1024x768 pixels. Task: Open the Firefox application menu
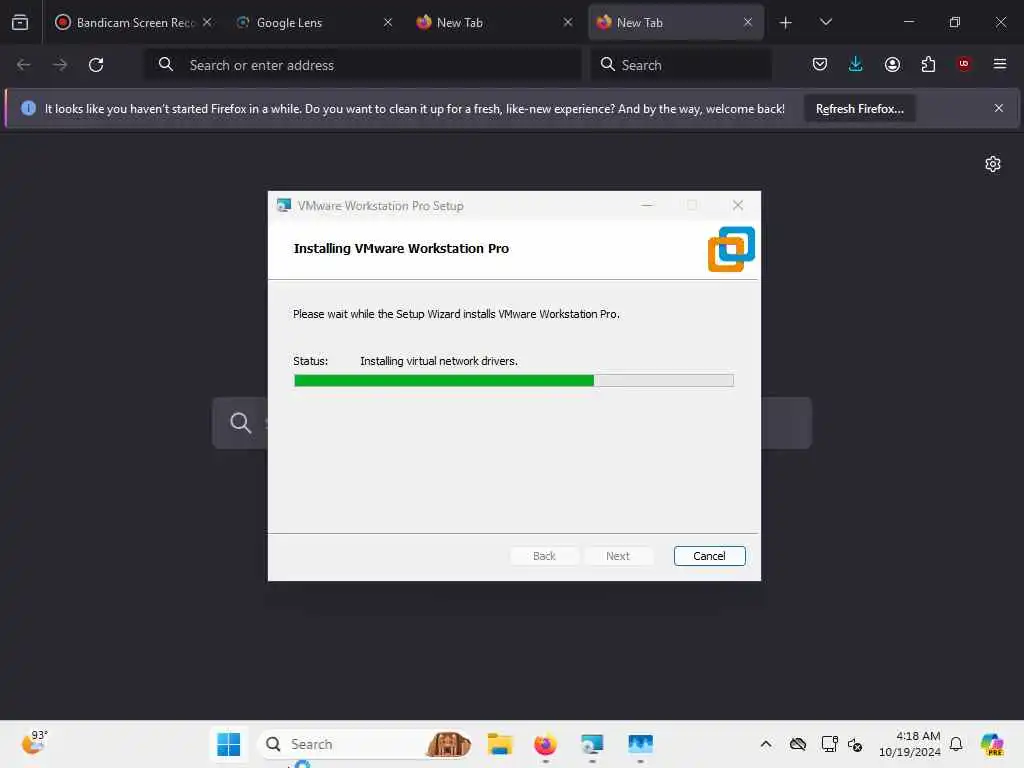pos(1000,64)
